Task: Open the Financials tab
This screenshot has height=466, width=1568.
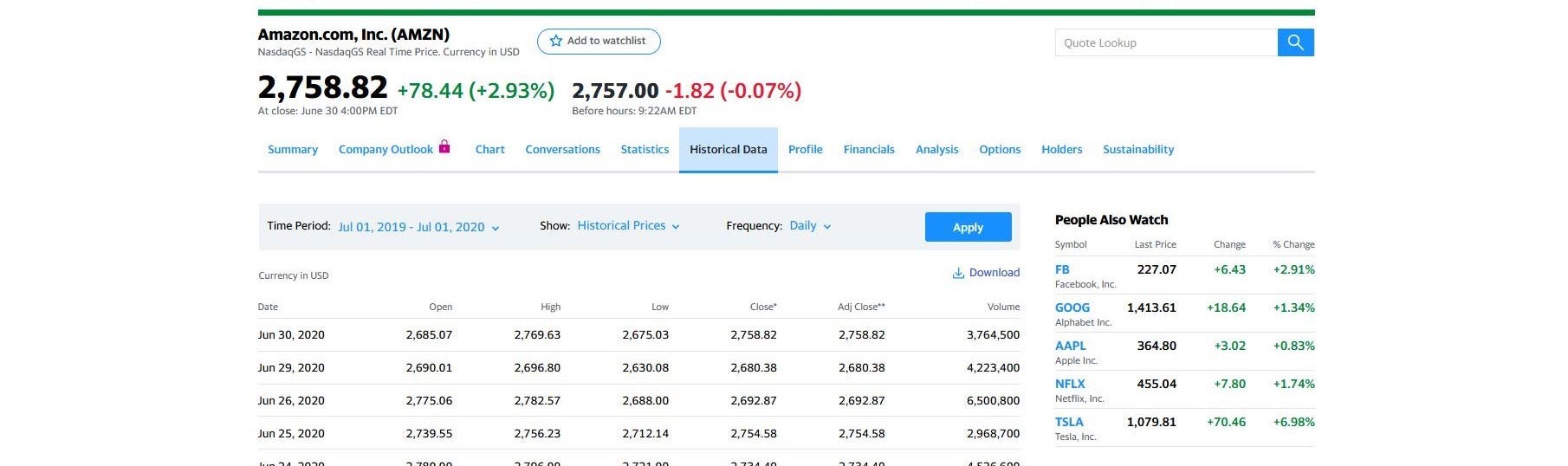Action: click(x=869, y=150)
